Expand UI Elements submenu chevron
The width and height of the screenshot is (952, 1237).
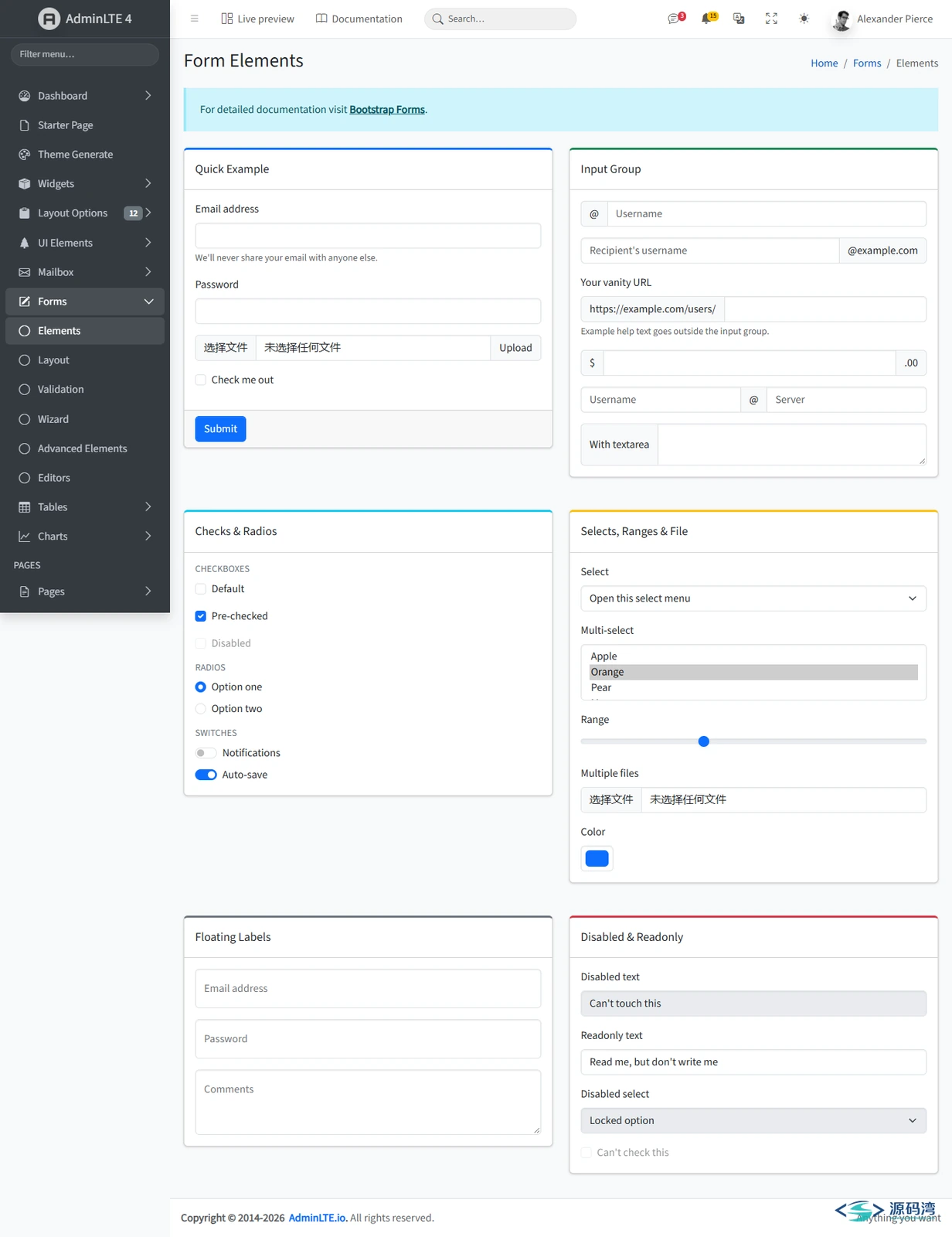click(x=148, y=243)
